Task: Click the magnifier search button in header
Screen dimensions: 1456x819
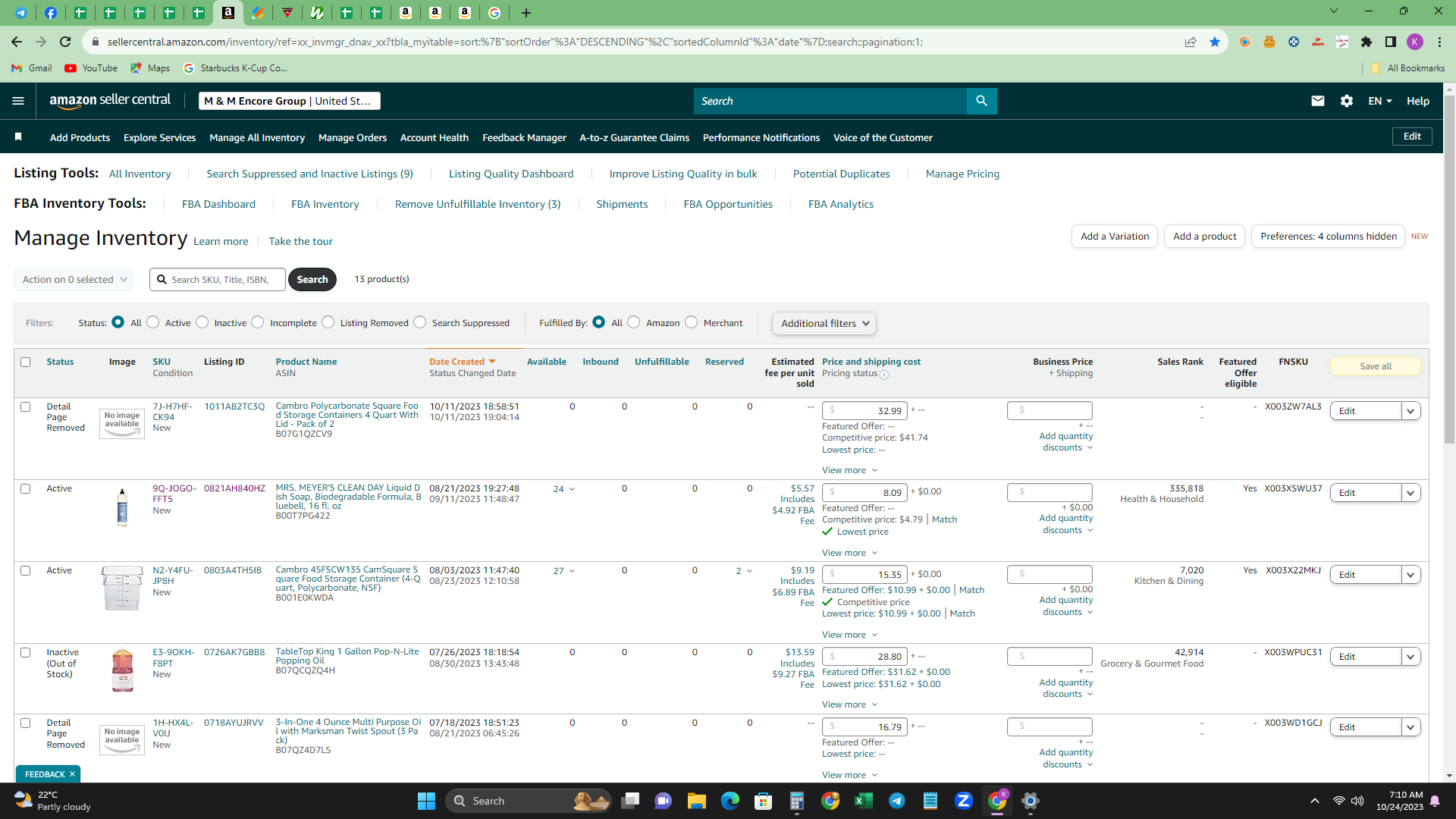Action: coord(981,101)
